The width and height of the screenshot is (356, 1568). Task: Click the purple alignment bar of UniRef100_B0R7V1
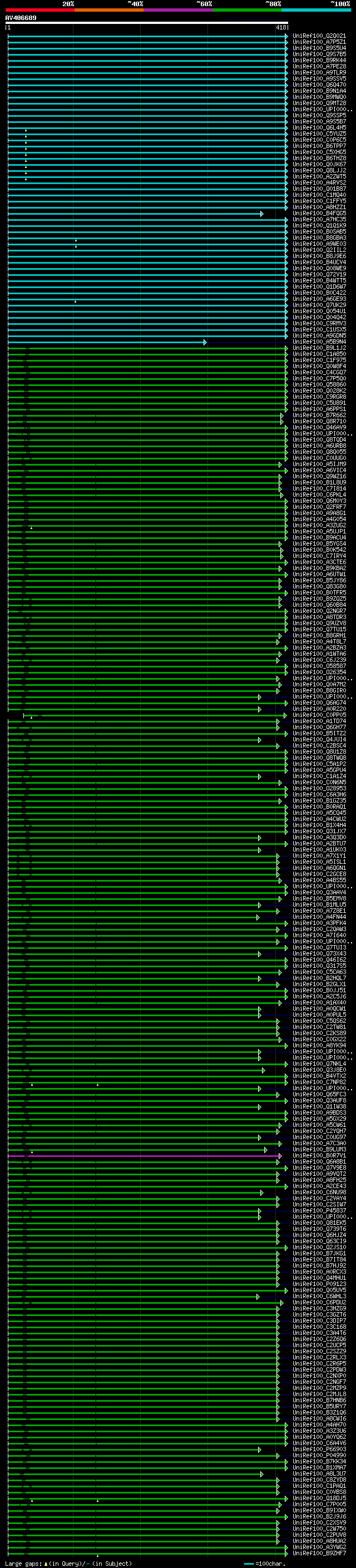coord(145,1155)
